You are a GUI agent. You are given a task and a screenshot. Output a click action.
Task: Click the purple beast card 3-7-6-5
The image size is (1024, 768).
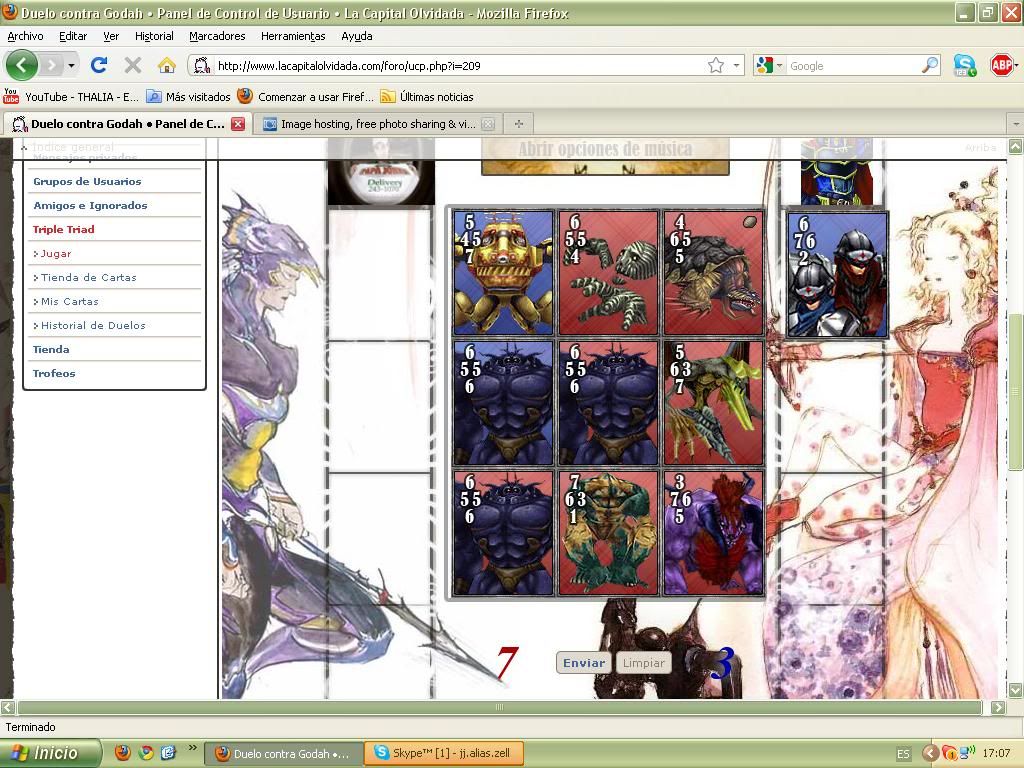tap(713, 533)
